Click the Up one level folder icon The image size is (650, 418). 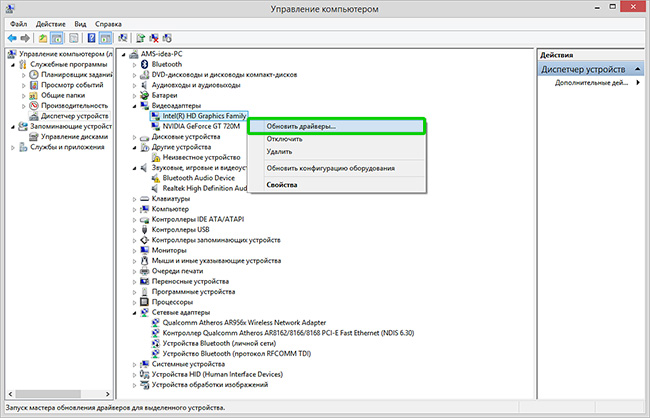click(43, 39)
